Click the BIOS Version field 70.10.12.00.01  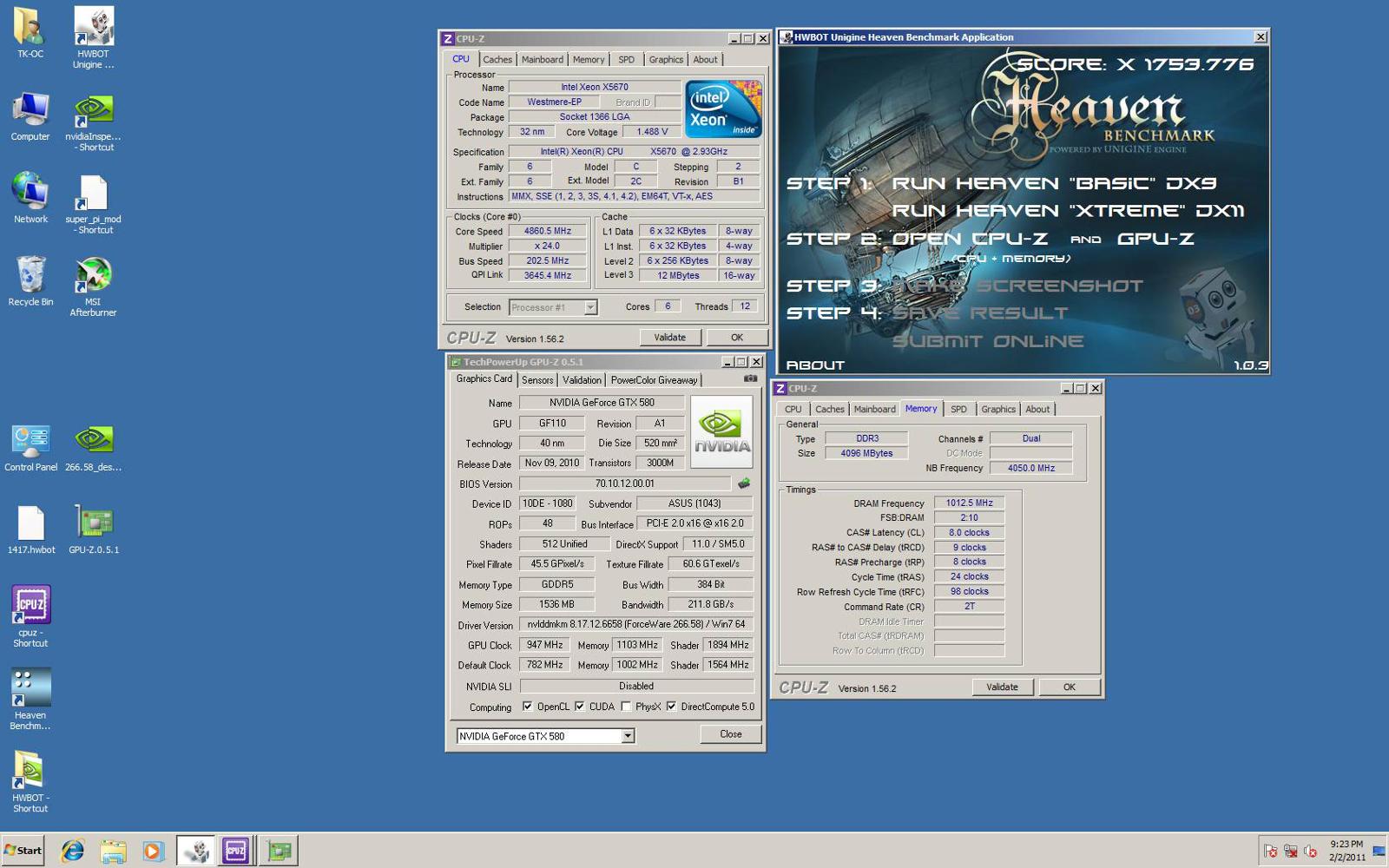click(x=625, y=483)
